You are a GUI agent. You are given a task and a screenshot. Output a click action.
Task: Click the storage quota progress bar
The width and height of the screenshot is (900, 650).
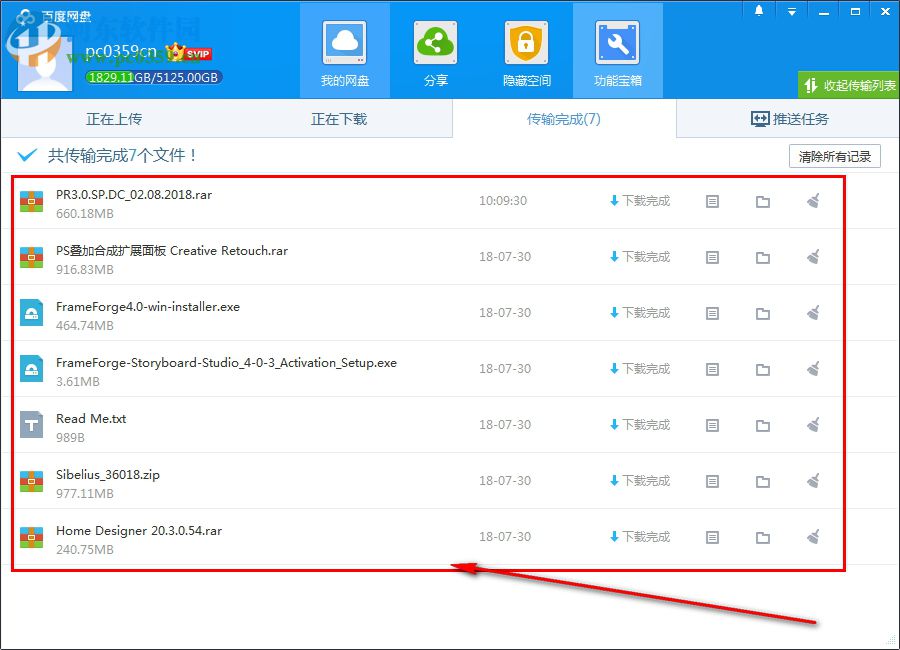tap(153, 76)
